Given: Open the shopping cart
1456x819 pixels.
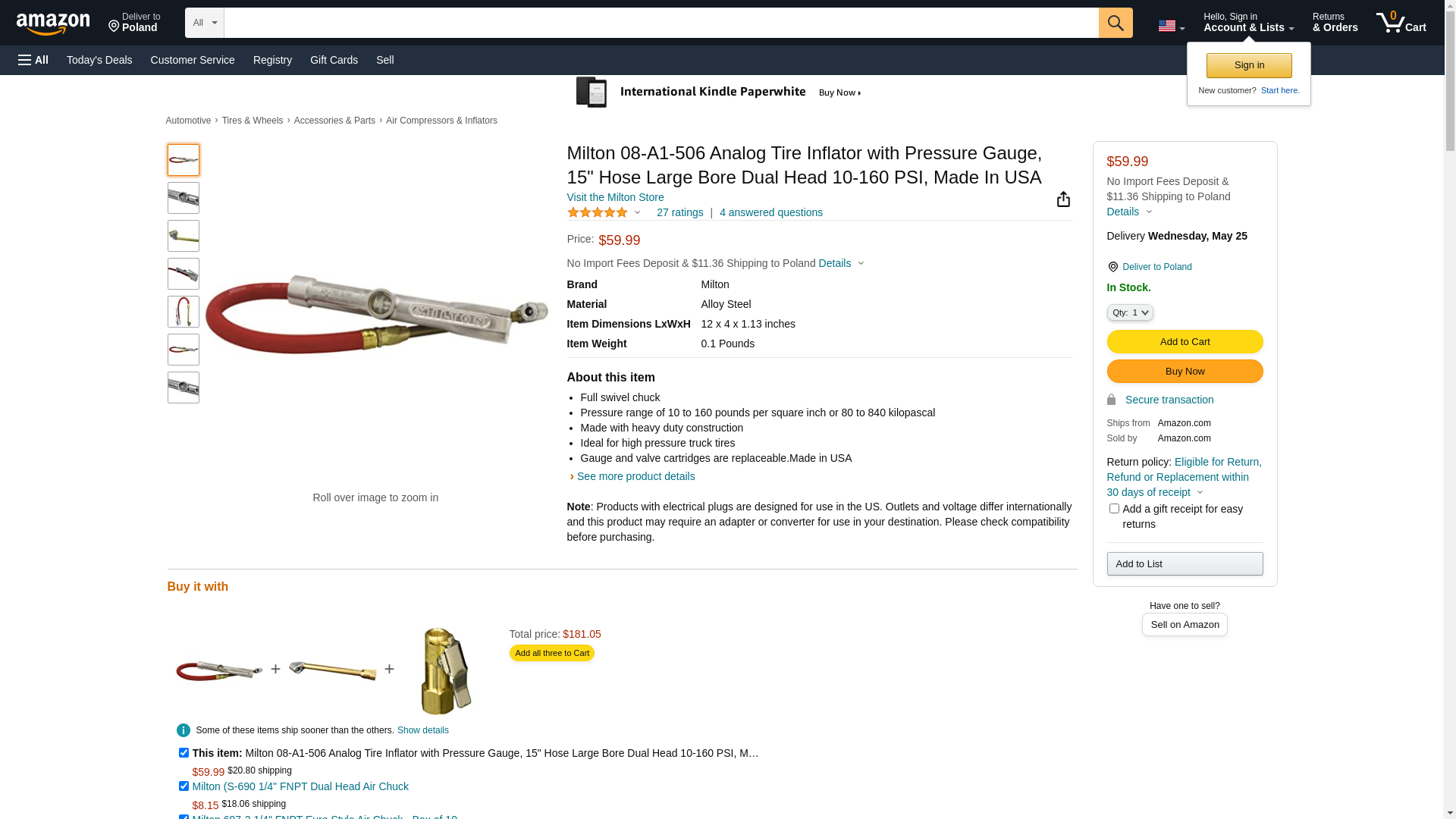Looking at the screenshot, I should pos(1401,23).
